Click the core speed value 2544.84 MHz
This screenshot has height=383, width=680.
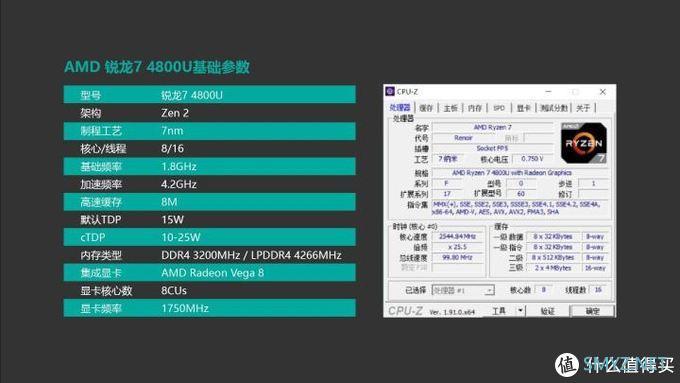pyautogui.click(x=458, y=236)
